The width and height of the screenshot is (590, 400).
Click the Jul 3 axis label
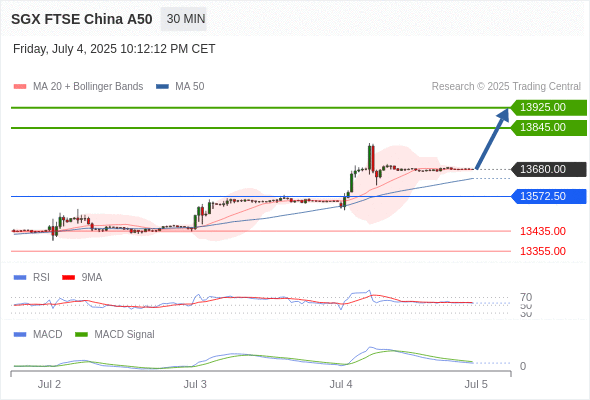click(x=195, y=384)
